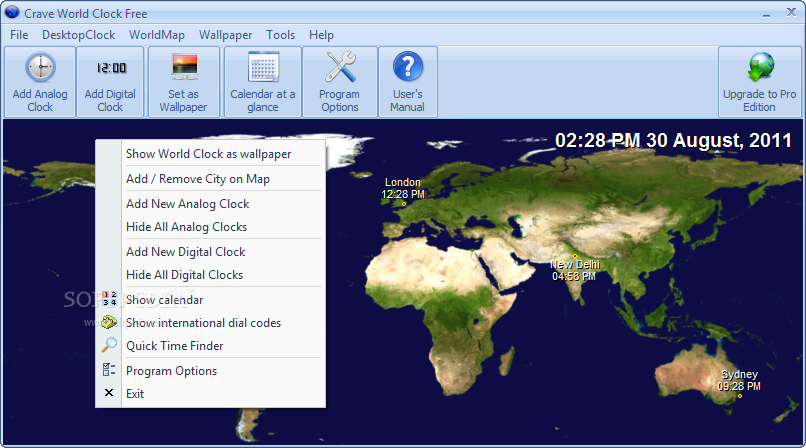Open Program Options from the toolbar
The width and height of the screenshot is (806, 448).
tap(340, 82)
